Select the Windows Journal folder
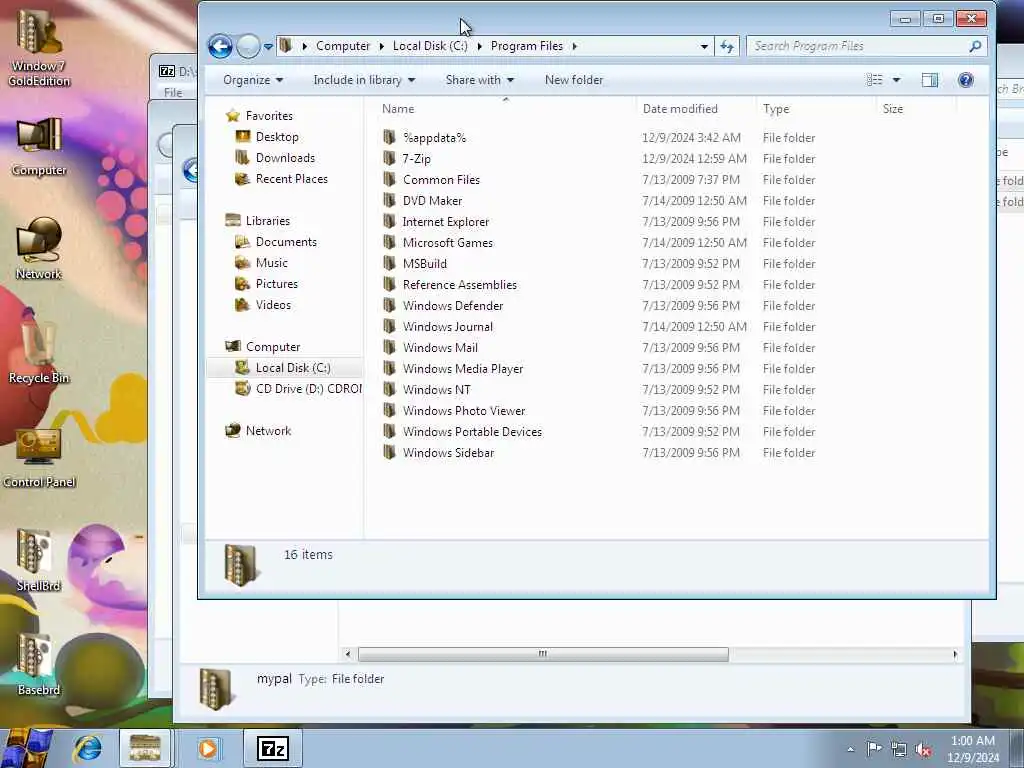 (447, 327)
